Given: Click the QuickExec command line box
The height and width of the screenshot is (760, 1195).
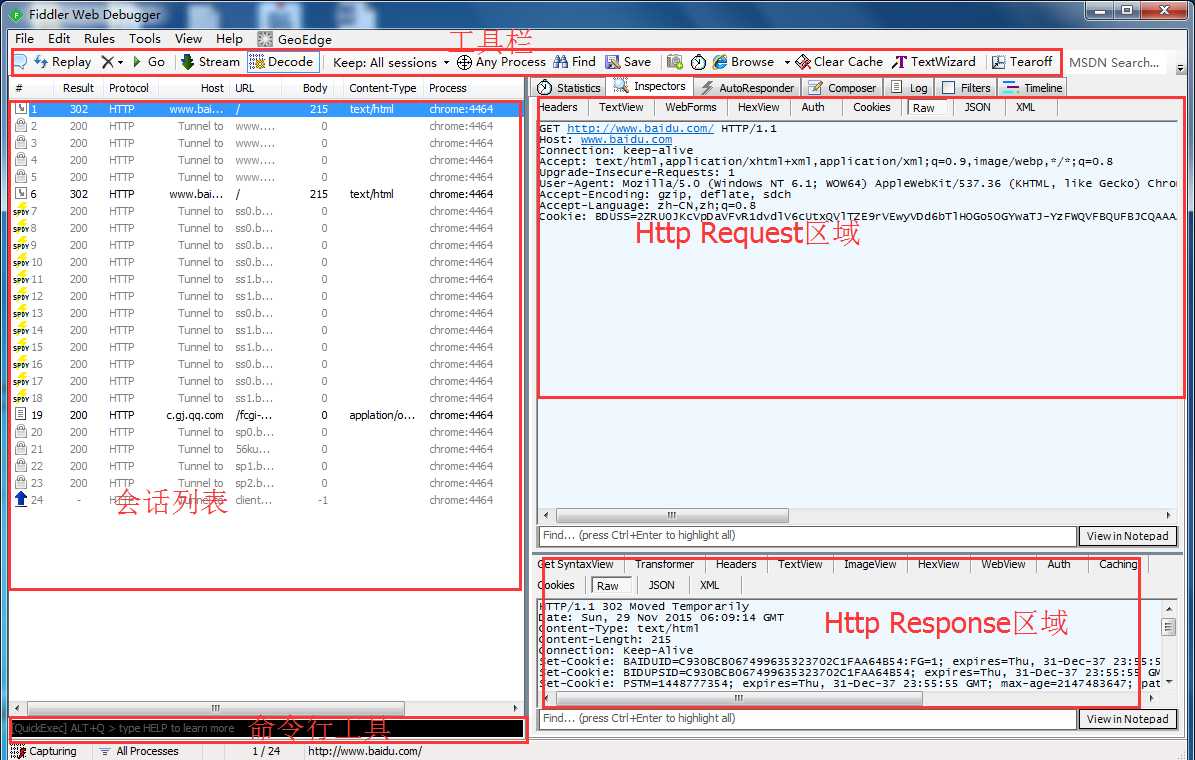Looking at the screenshot, I should (268, 729).
